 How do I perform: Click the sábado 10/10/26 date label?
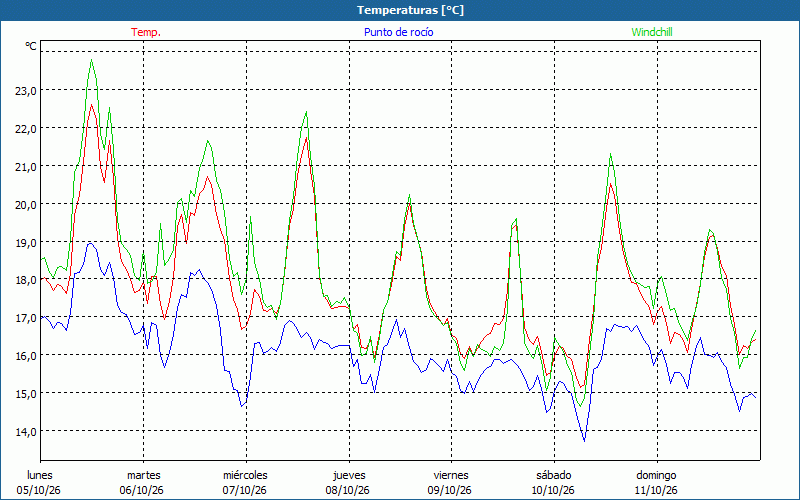(554, 483)
